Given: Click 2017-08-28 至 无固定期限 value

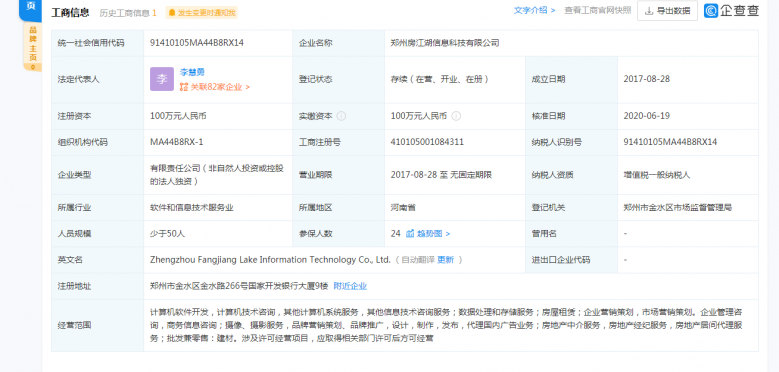Looking at the screenshot, I should click(441, 175).
